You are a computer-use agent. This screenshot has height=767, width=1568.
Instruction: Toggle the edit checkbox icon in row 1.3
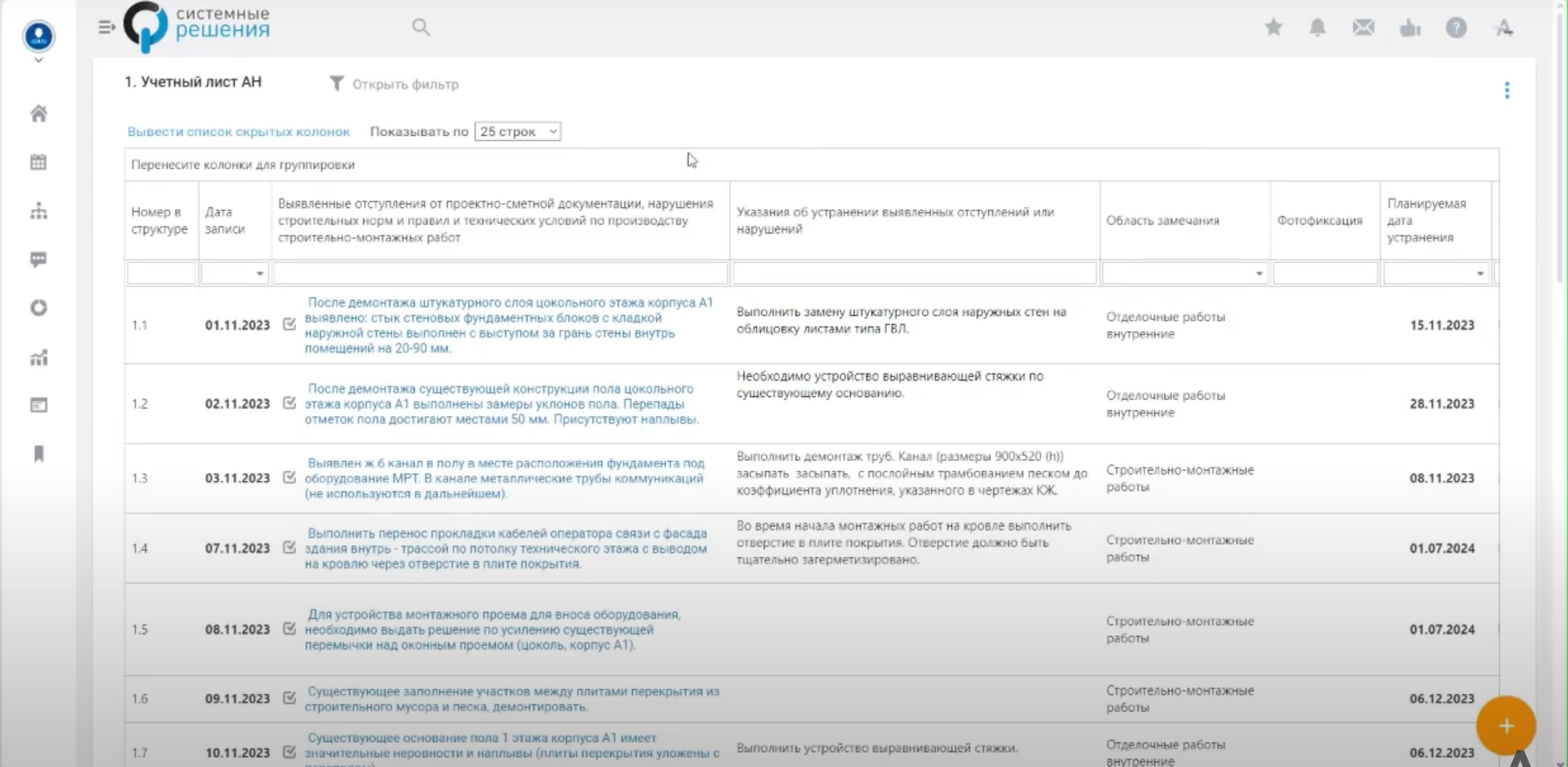pyautogui.click(x=290, y=477)
